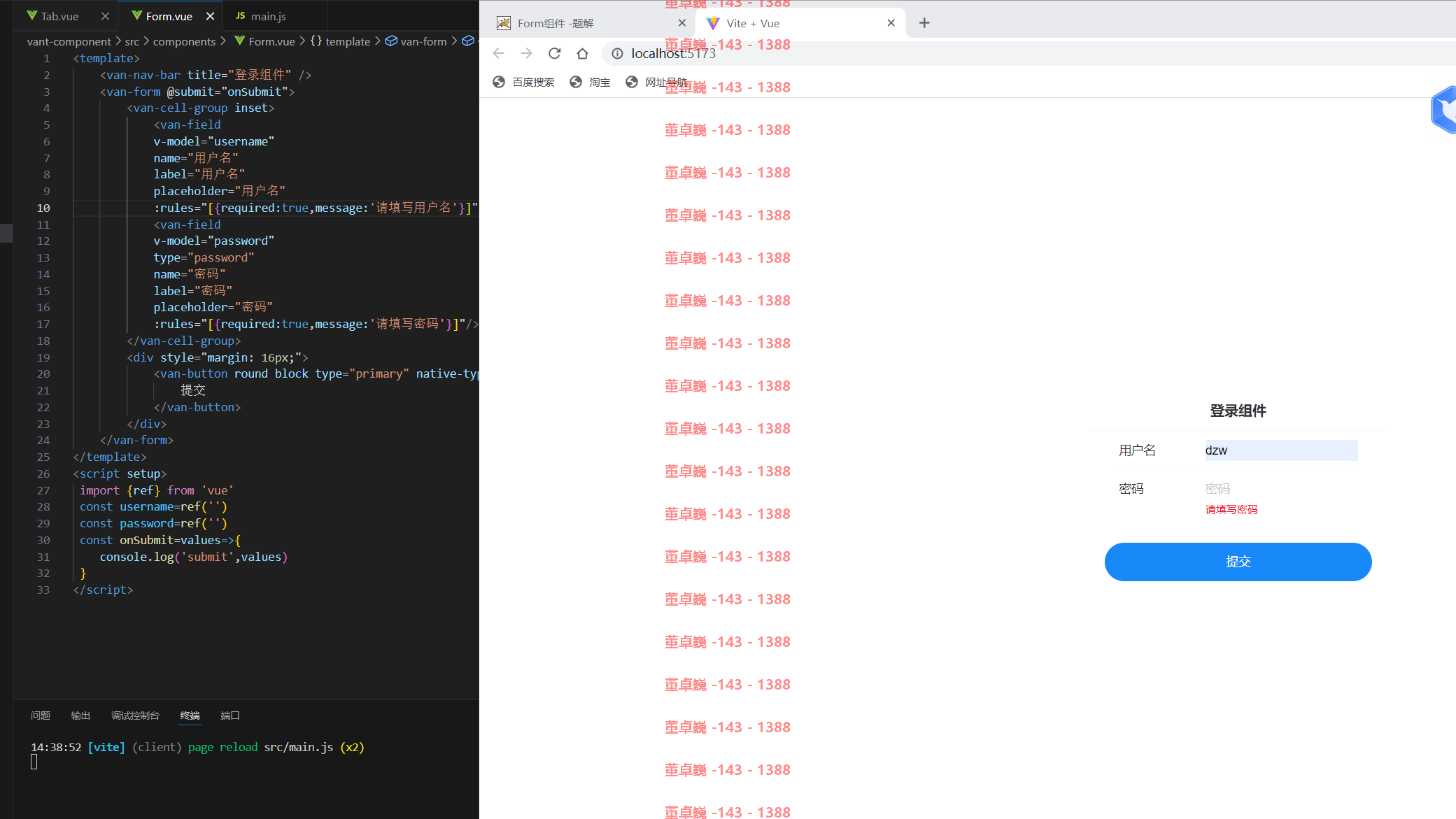Select the Form.vue editor tab

(169, 16)
